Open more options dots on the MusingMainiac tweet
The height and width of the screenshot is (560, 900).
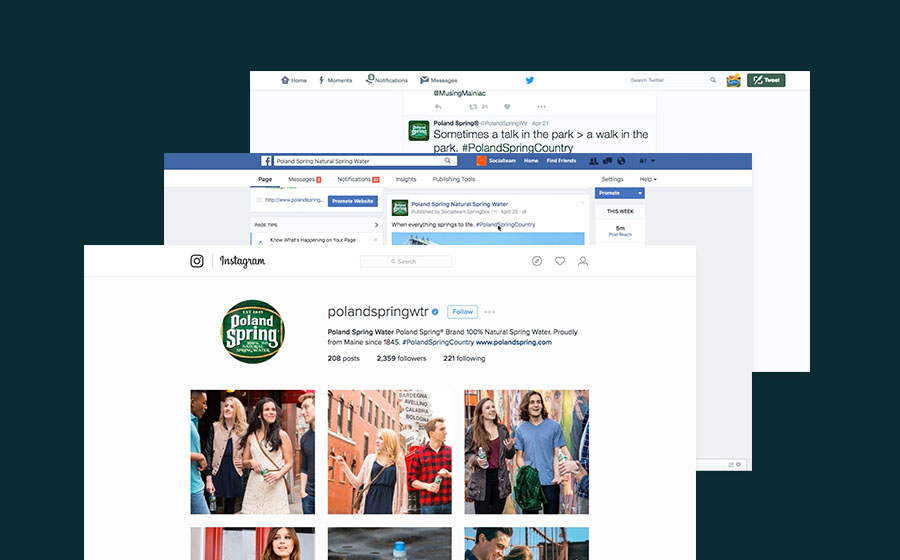[x=541, y=107]
